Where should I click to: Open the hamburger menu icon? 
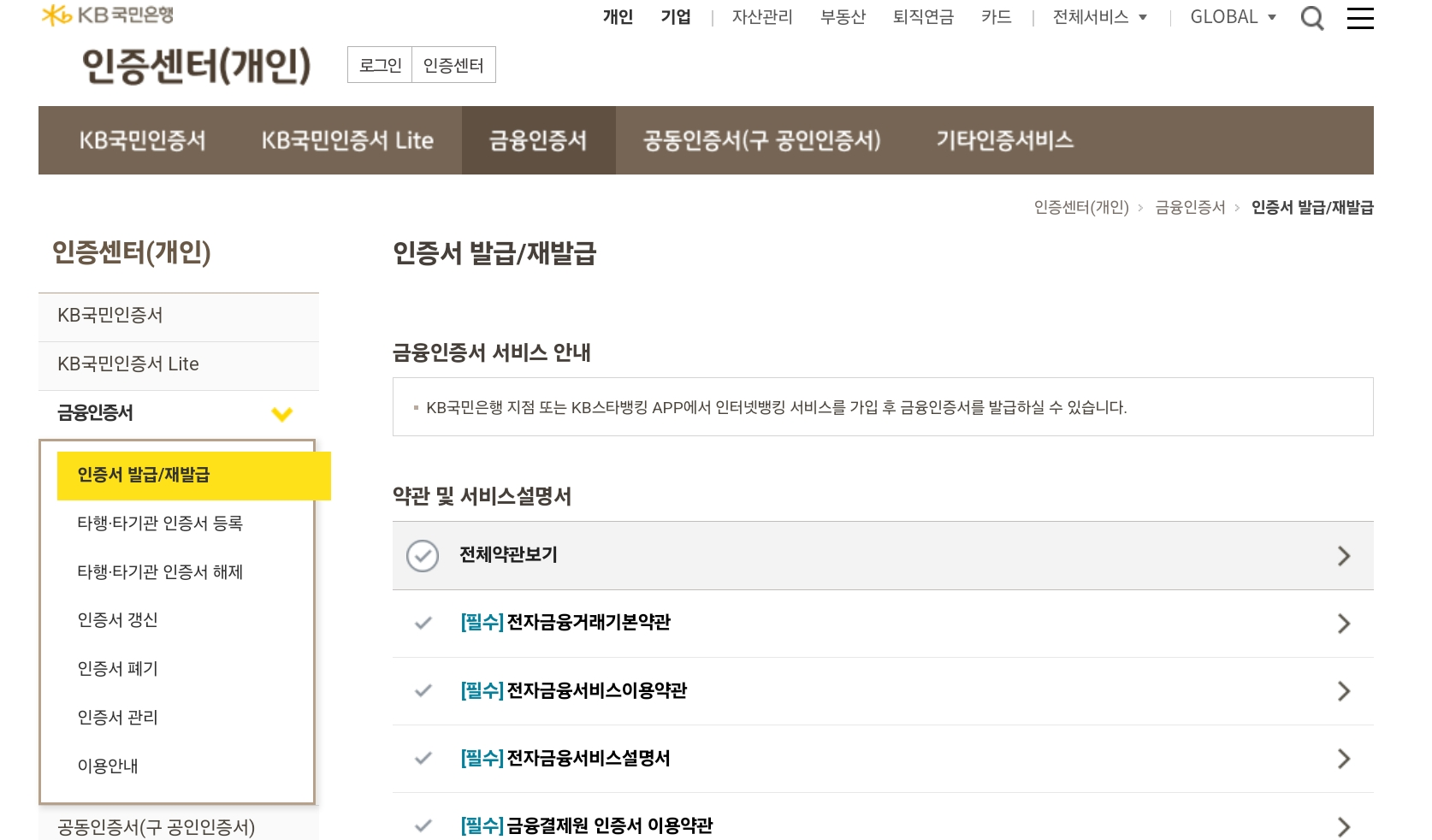1360,18
